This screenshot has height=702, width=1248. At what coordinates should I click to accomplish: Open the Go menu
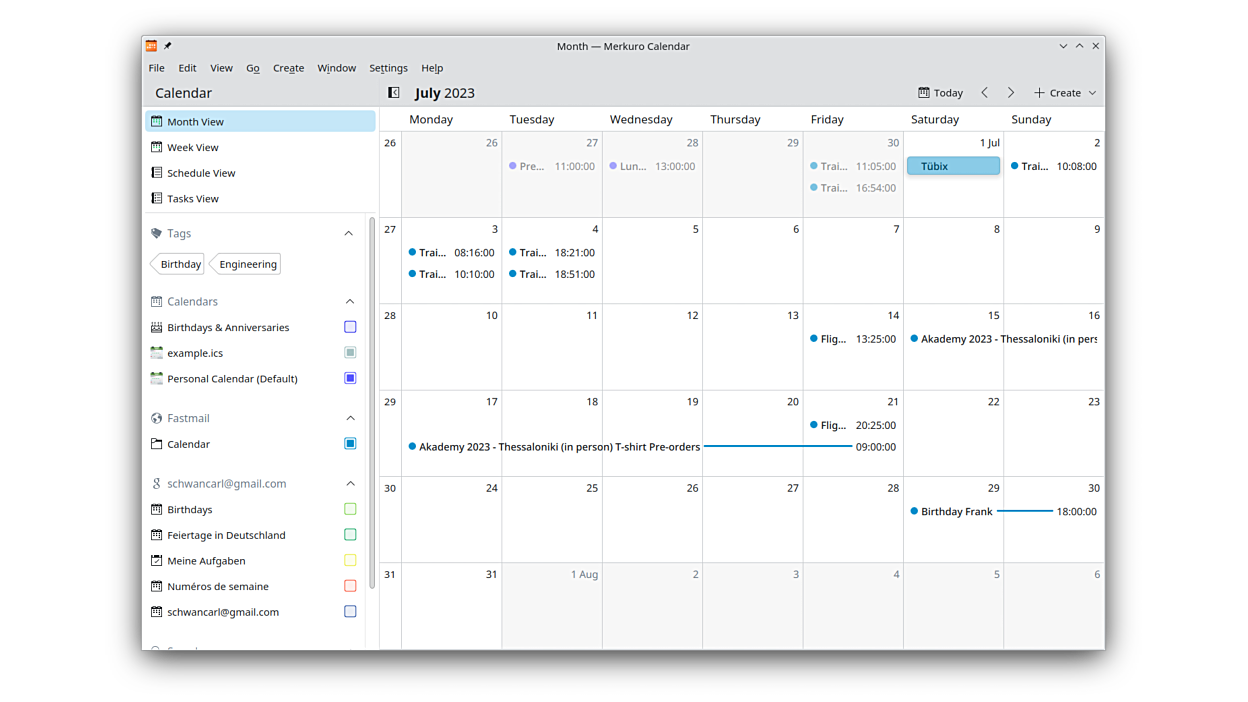tap(253, 68)
